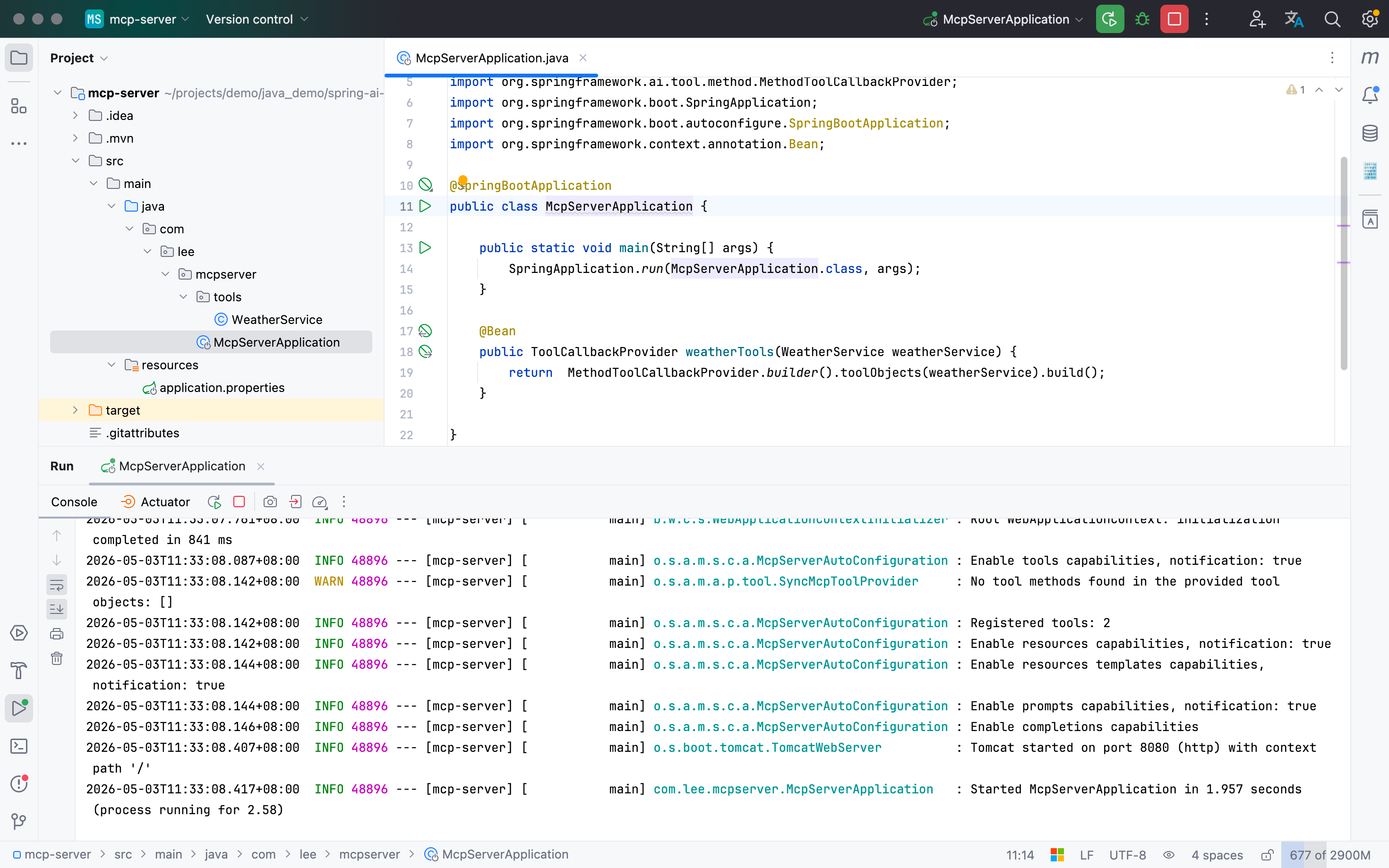Open Code With Me user icon

click(x=1257, y=19)
